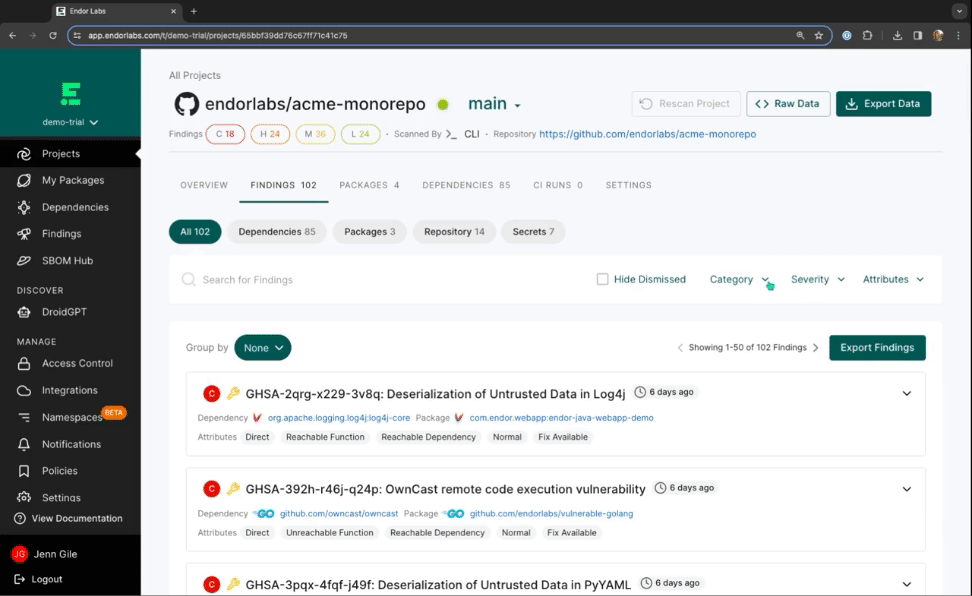Viewport: 972px width, 596px height.
Task: Go to previous page of findings
Action: (x=680, y=348)
